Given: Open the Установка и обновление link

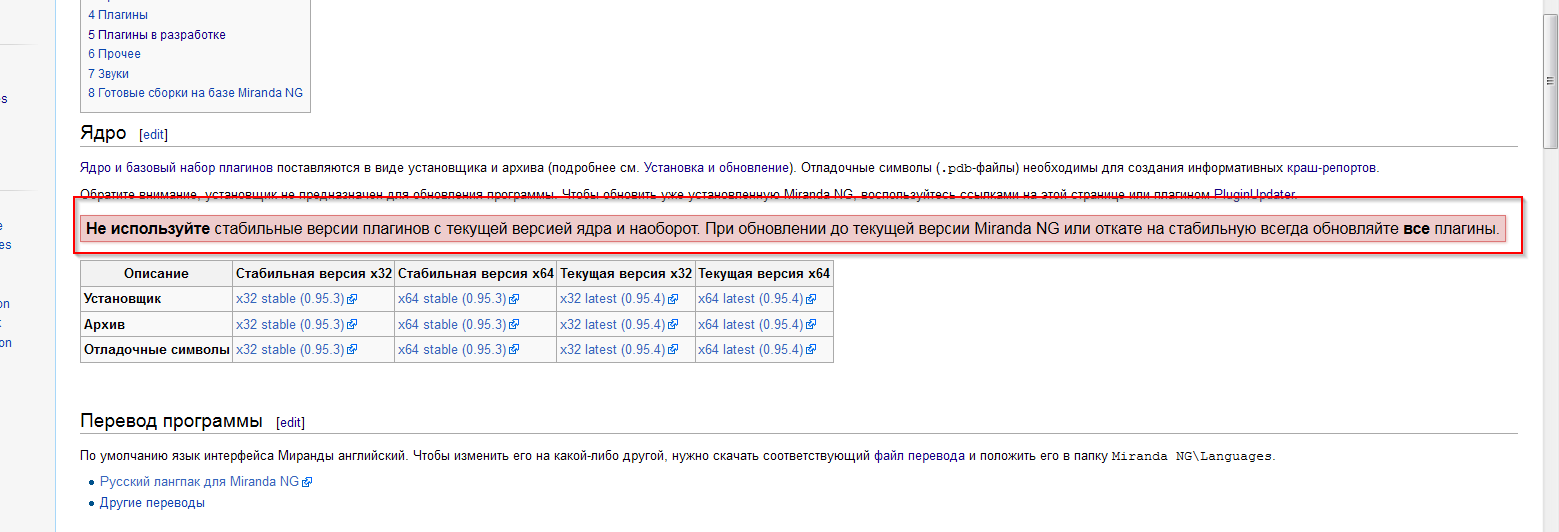Looking at the screenshot, I should pyautogui.click(x=717, y=167).
